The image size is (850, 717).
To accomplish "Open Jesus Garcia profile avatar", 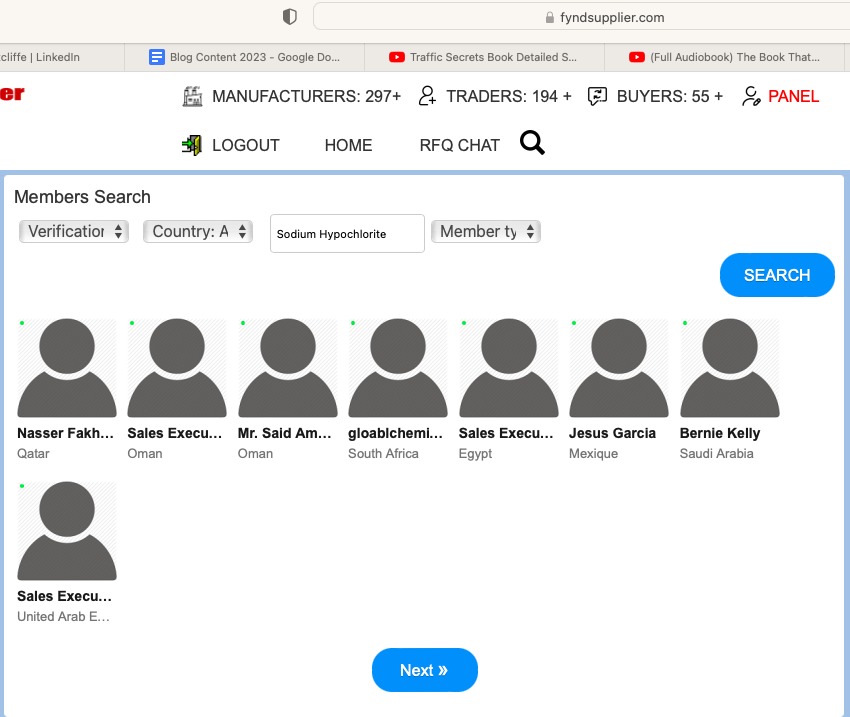I will click(x=619, y=368).
